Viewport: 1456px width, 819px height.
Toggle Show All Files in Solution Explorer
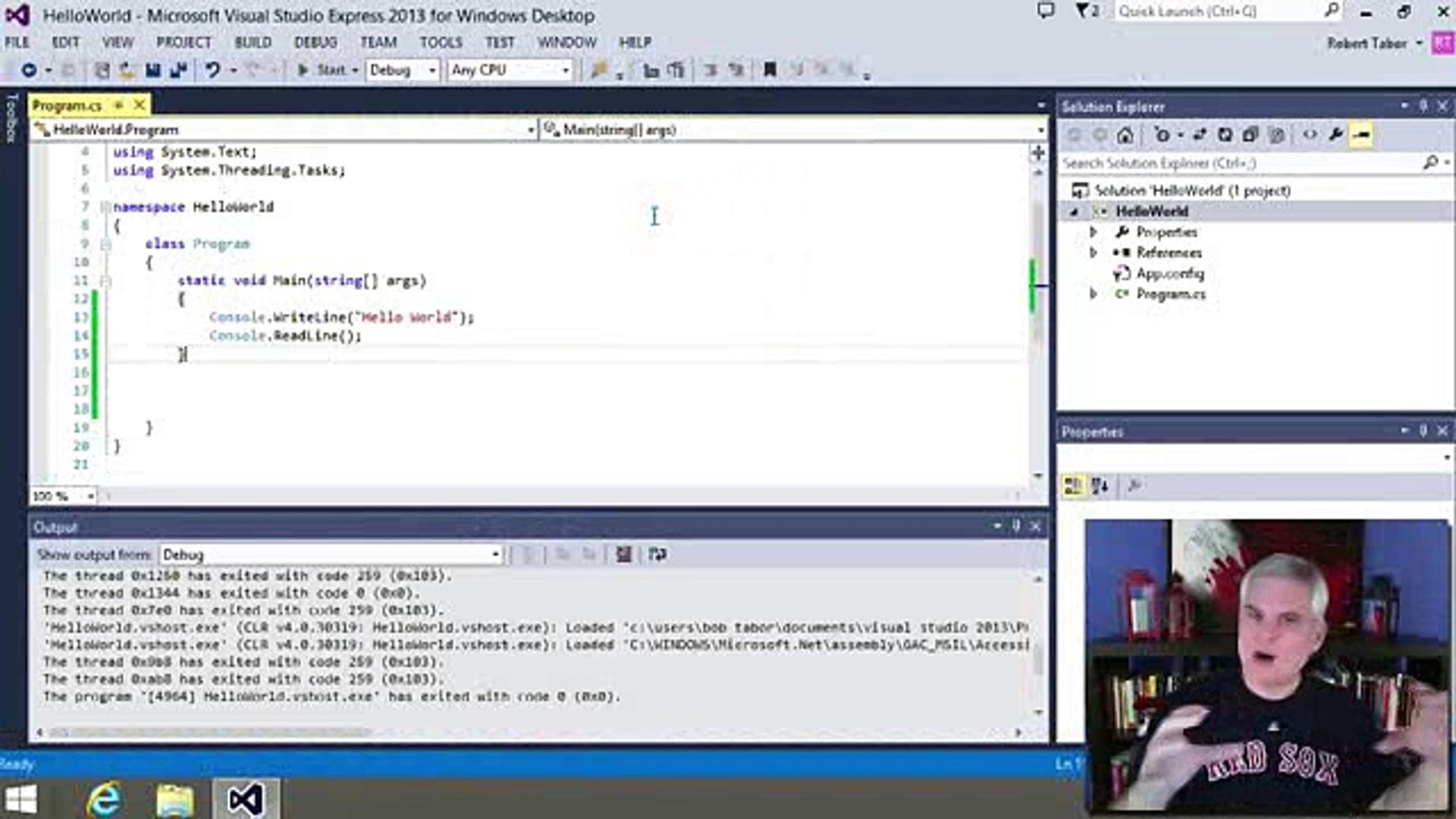(1276, 135)
